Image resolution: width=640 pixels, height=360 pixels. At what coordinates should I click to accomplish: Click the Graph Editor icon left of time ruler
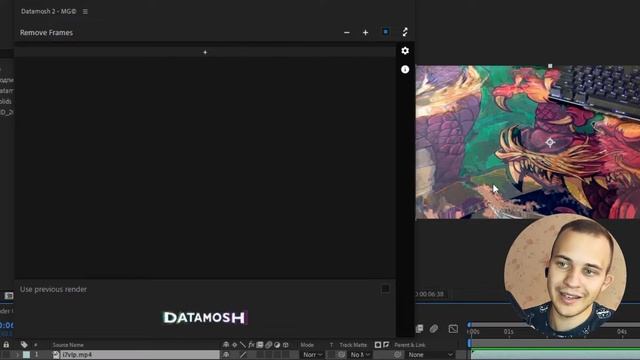point(453,329)
